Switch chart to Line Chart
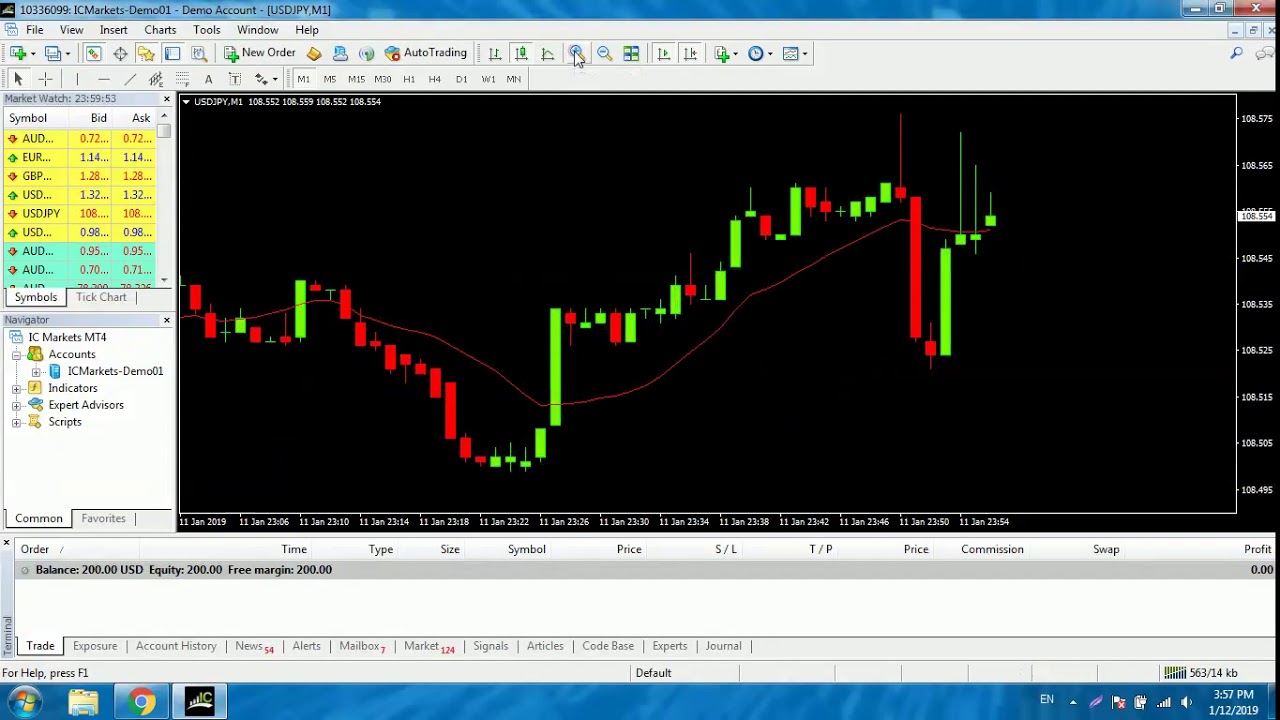This screenshot has width=1280, height=720. click(x=548, y=53)
